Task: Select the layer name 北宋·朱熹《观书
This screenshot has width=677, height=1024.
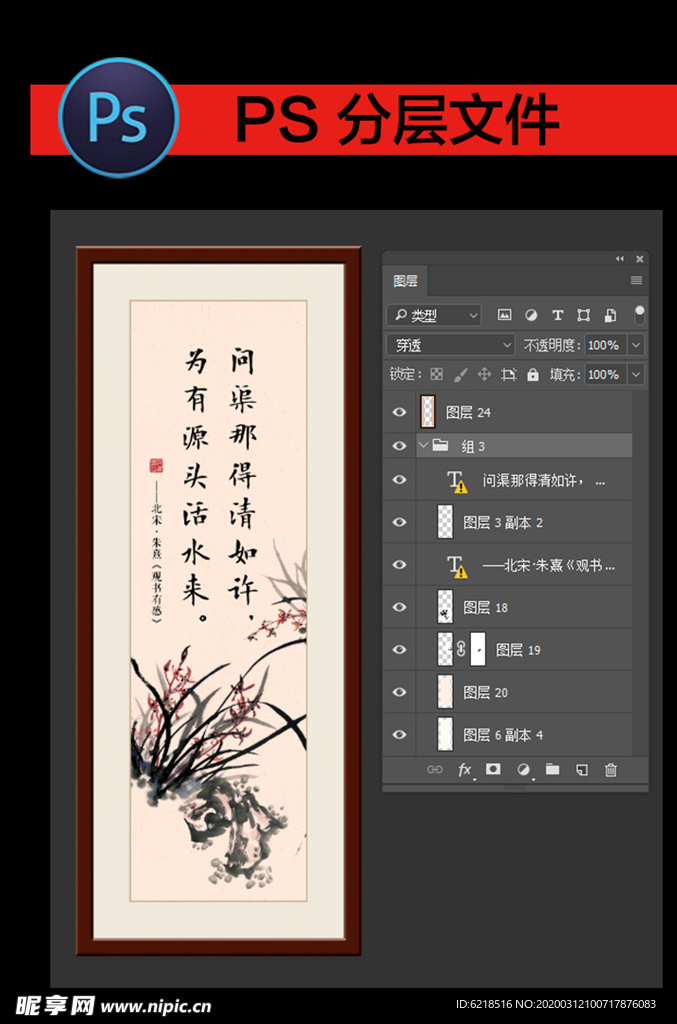Action: (x=549, y=566)
